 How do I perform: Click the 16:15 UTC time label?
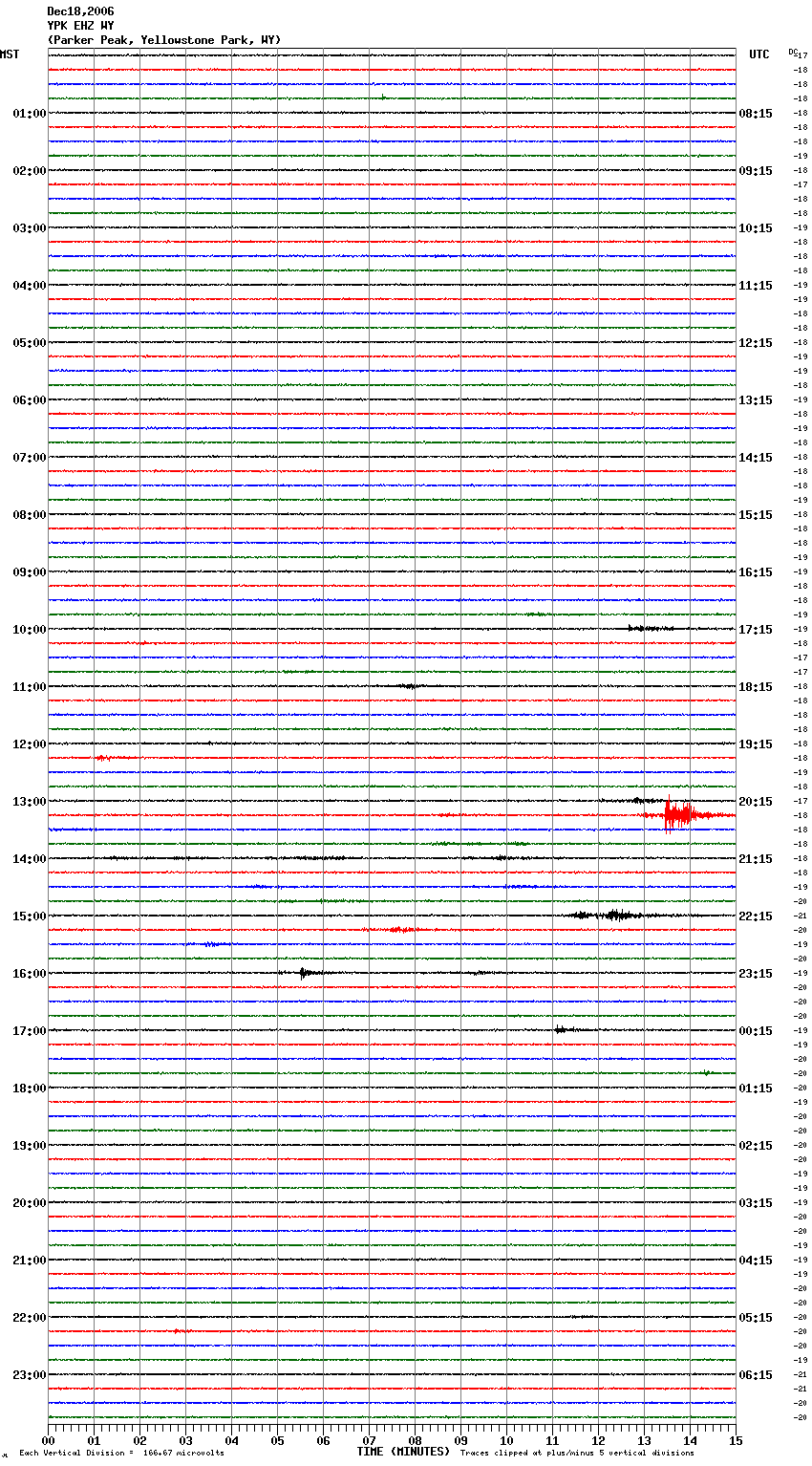[756, 572]
